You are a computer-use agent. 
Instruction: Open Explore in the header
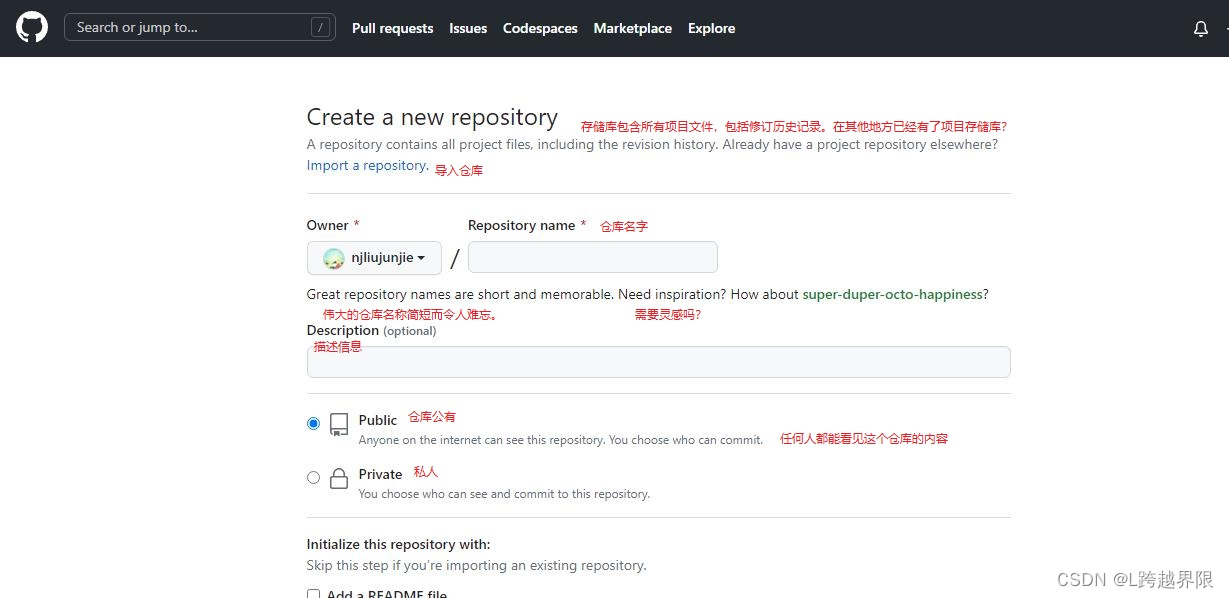coord(711,28)
